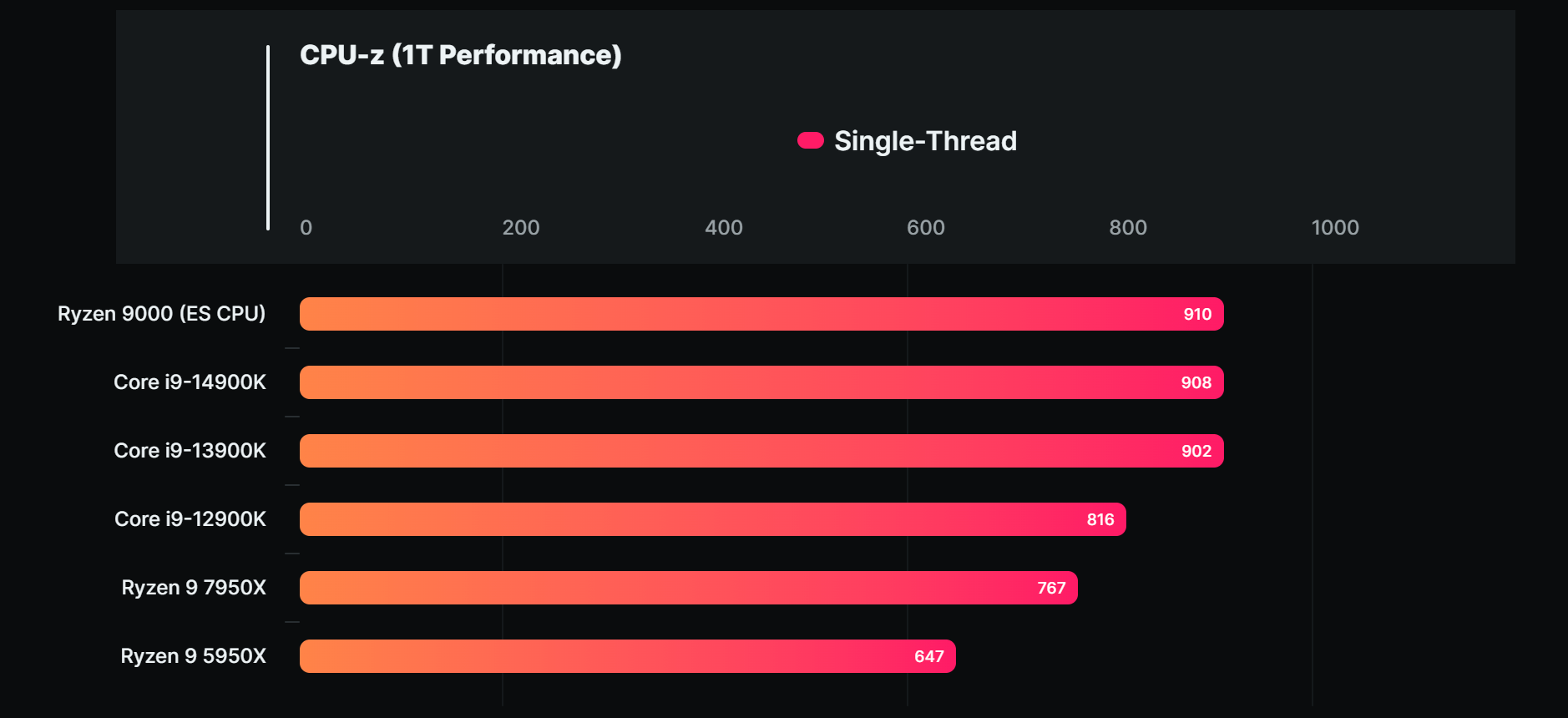Viewport: 1568px width, 718px height.
Task: Click the 816 score value
Action: click(x=1100, y=520)
